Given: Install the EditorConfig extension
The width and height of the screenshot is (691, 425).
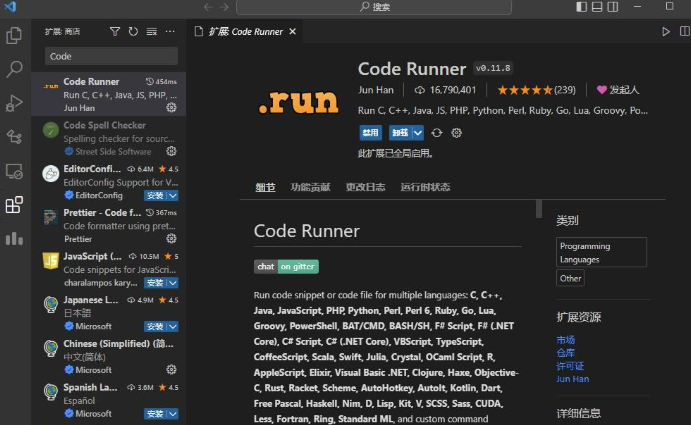Looking at the screenshot, I should click(156, 195).
